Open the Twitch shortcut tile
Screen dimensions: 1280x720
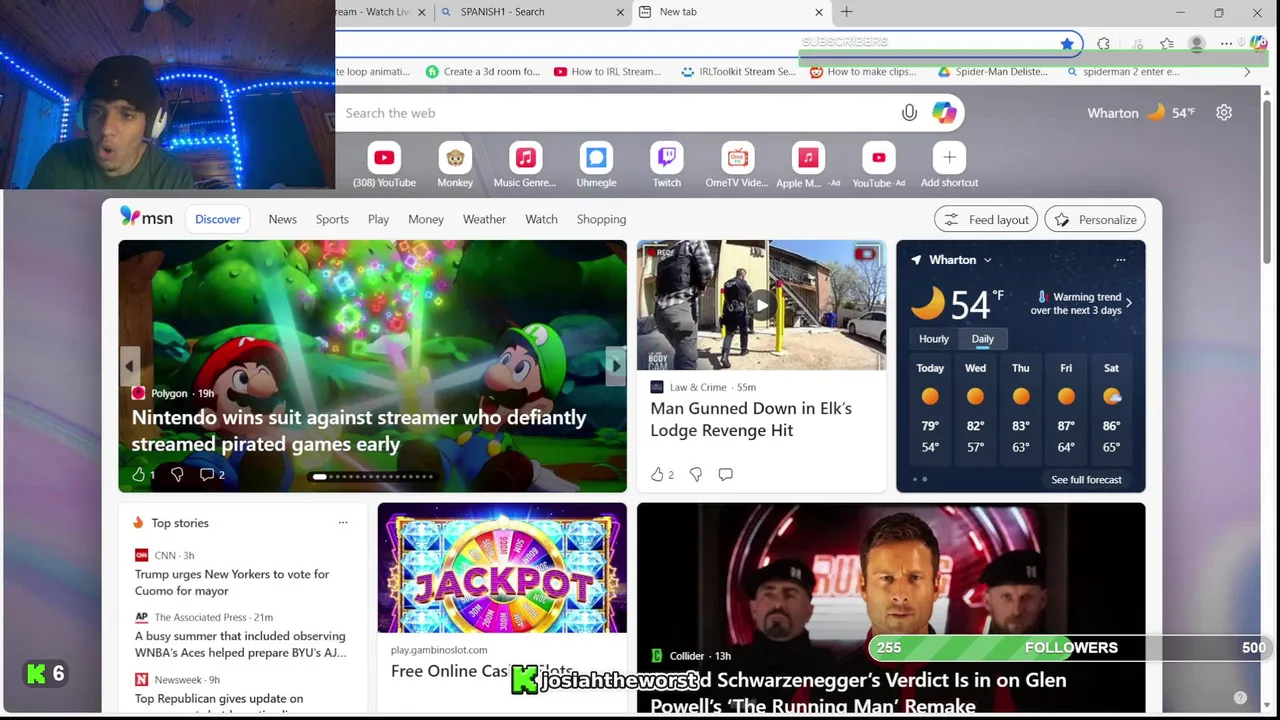point(667,165)
